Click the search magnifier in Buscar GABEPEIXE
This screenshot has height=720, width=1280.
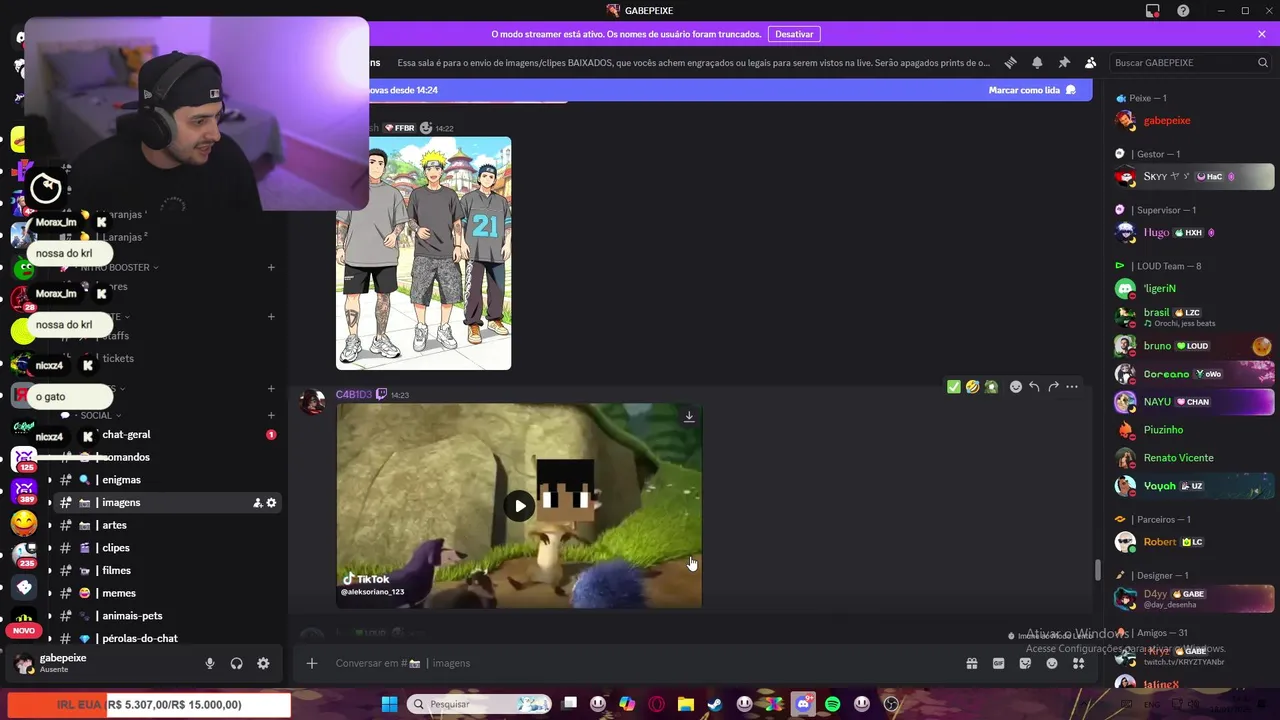coord(1262,62)
